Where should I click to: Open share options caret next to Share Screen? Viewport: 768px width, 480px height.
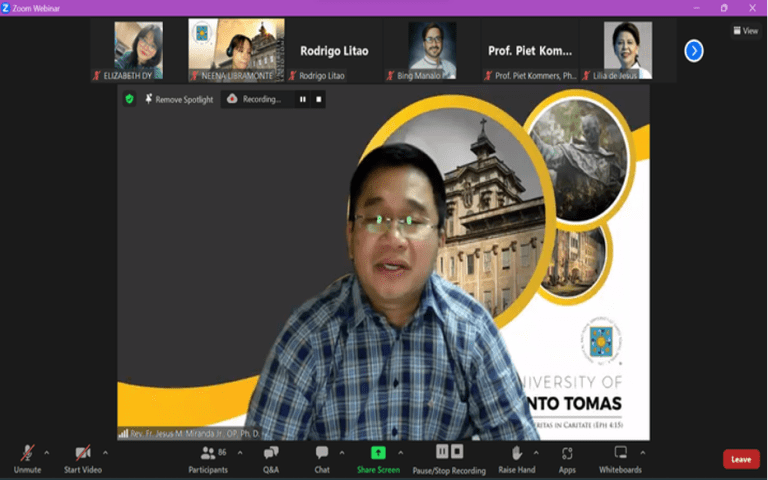(401, 453)
